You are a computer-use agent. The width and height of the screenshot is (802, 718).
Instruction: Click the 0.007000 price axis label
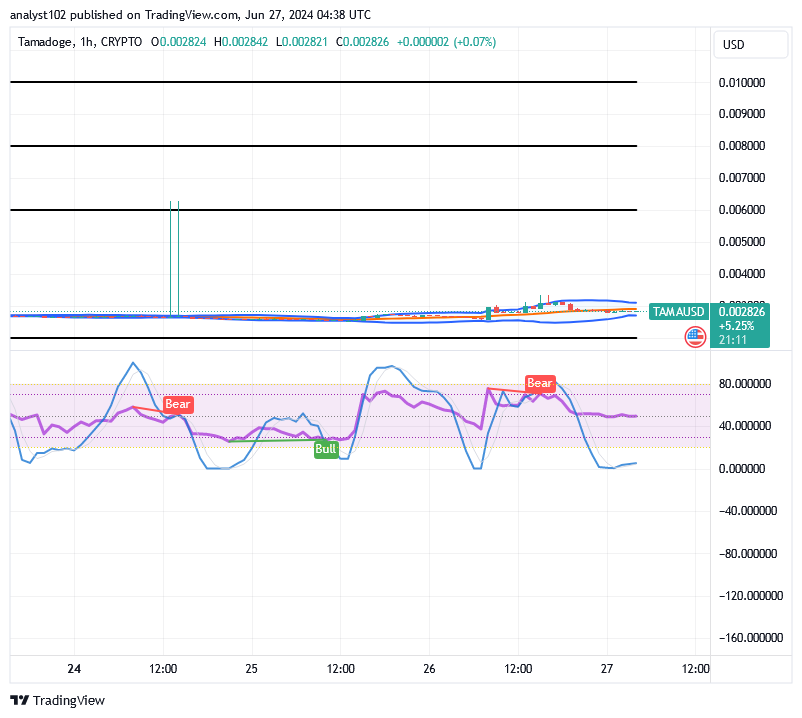coord(742,178)
